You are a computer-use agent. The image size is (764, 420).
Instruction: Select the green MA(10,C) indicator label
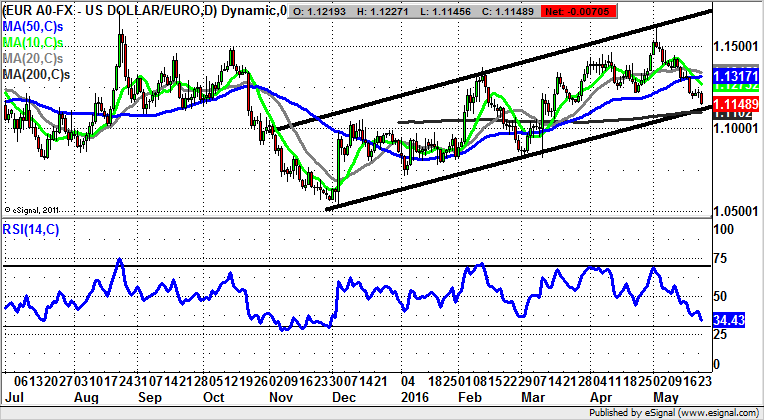(34, 45)
